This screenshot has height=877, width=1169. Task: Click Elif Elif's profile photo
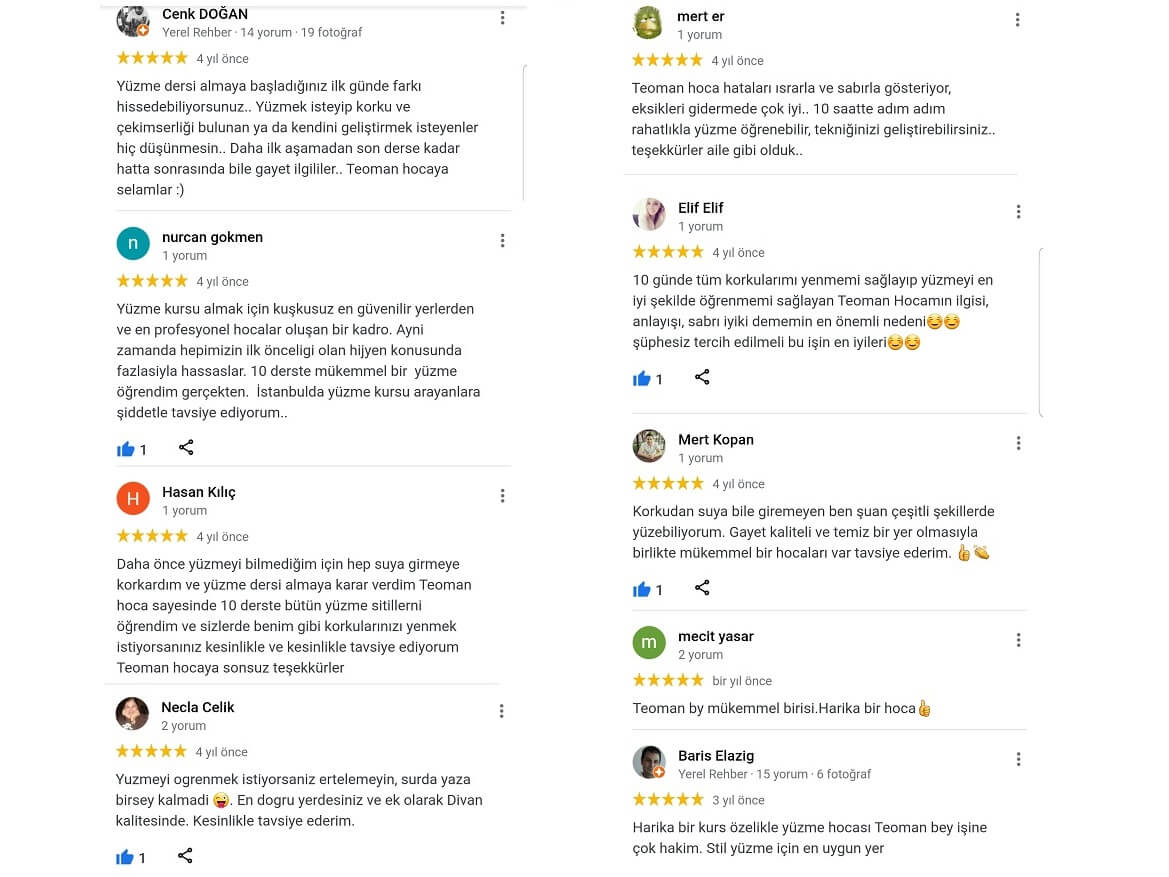[649, 214]
